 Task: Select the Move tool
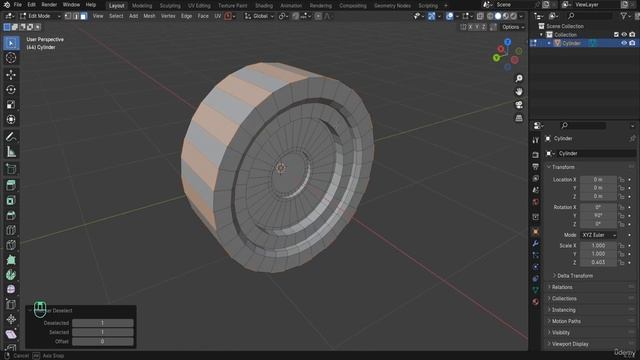pos(11,75)
